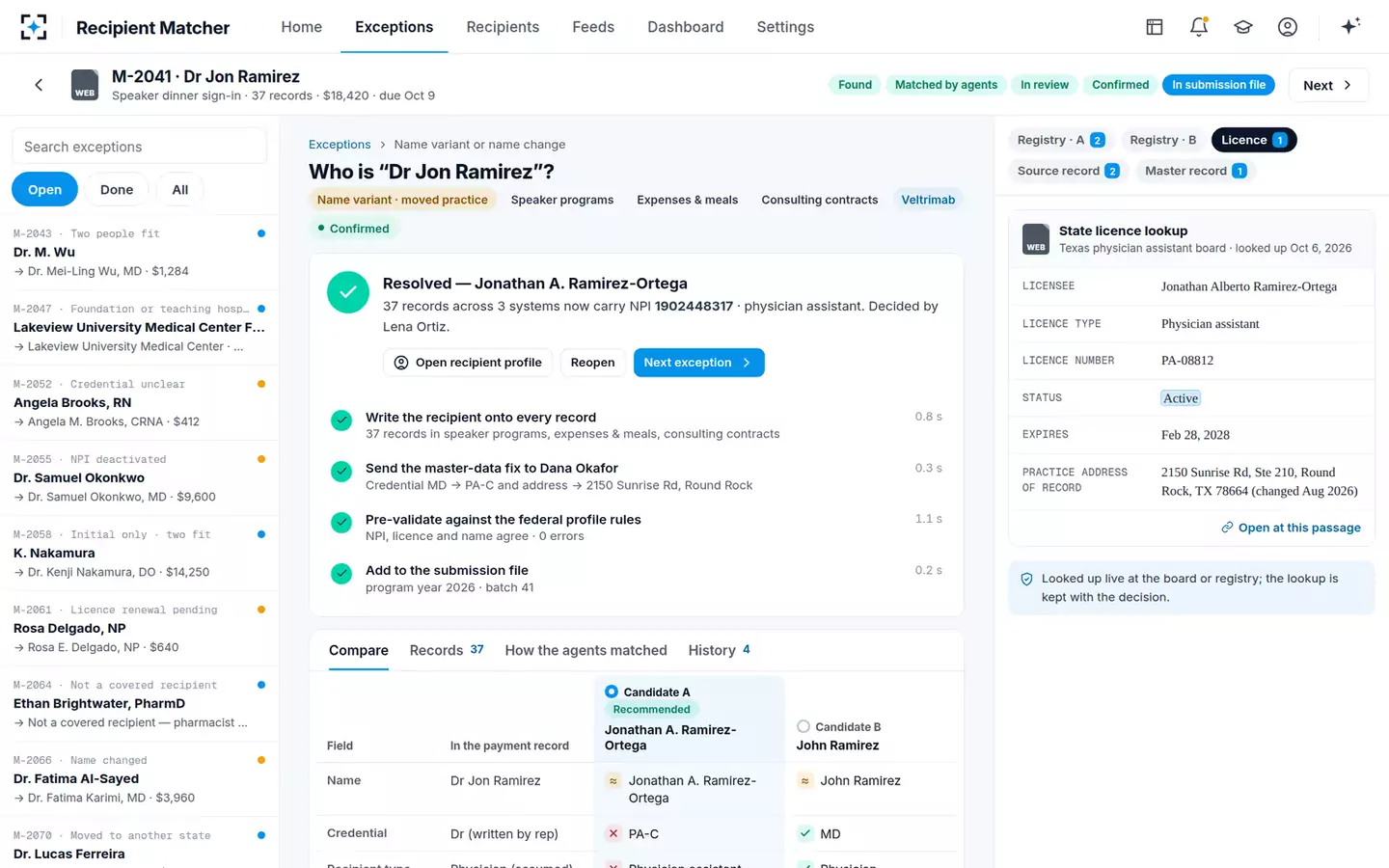Viewport: 1389px width, 868px height.
Task: Click the WEB file icon beside M-2041
Action: point(85,85)
